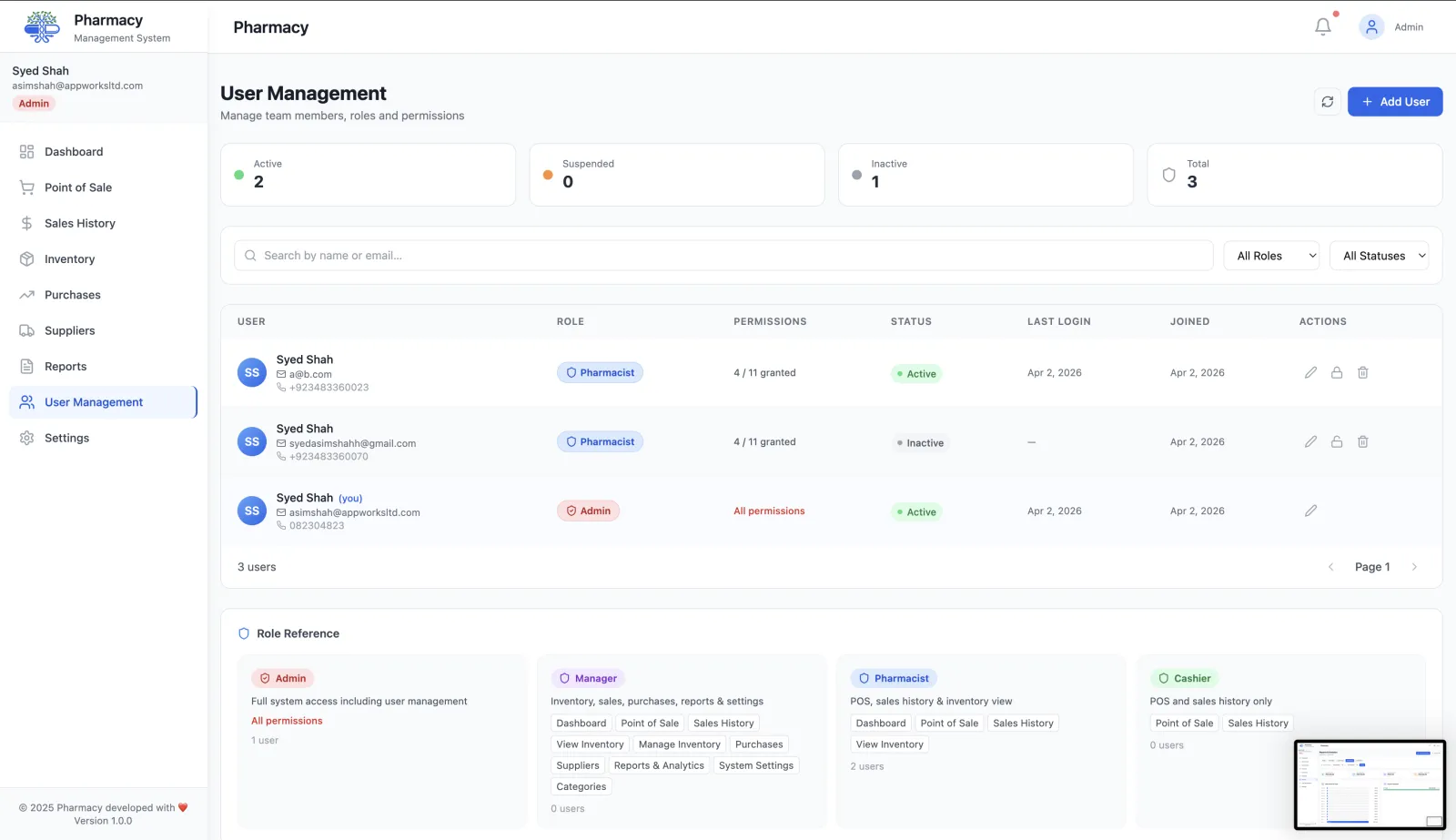Click the red All permissions text in table
The width and height of the screenshot is (1456, 840).
(769, 511)
